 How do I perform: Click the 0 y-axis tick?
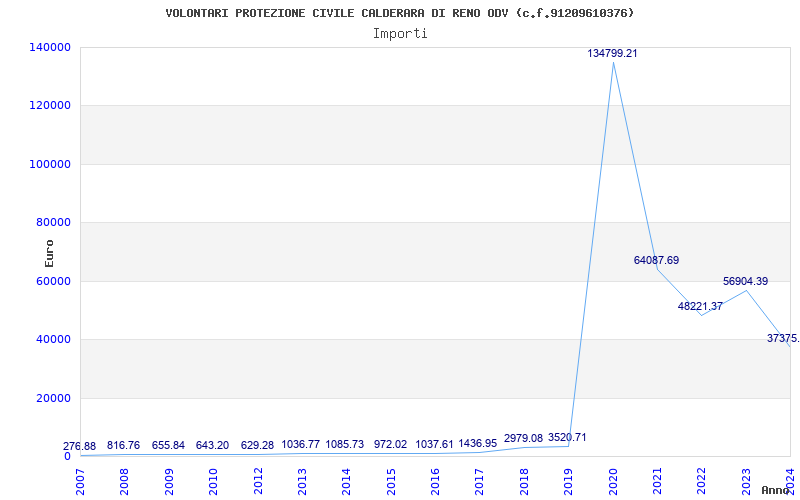point(67,456)
